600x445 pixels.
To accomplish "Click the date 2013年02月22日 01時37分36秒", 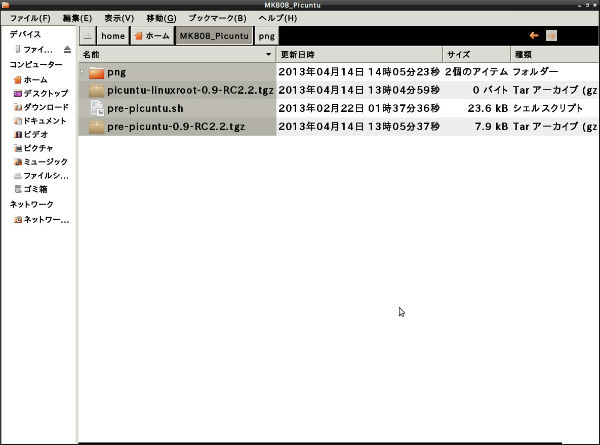I will (x=359, y=108).
